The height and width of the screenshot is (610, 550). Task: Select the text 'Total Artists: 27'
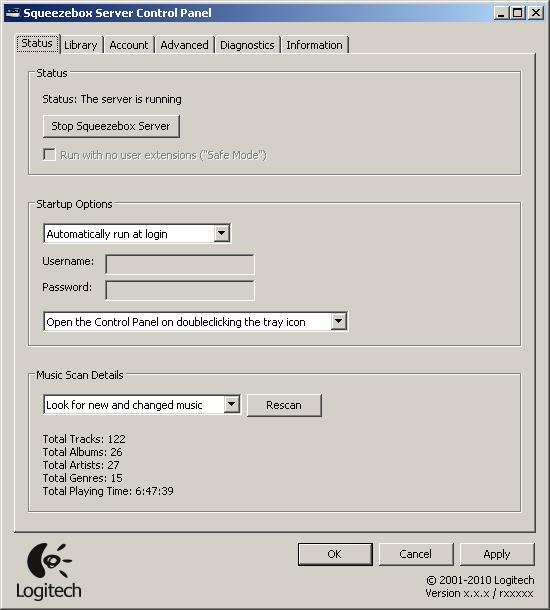[x=81, y=465]
